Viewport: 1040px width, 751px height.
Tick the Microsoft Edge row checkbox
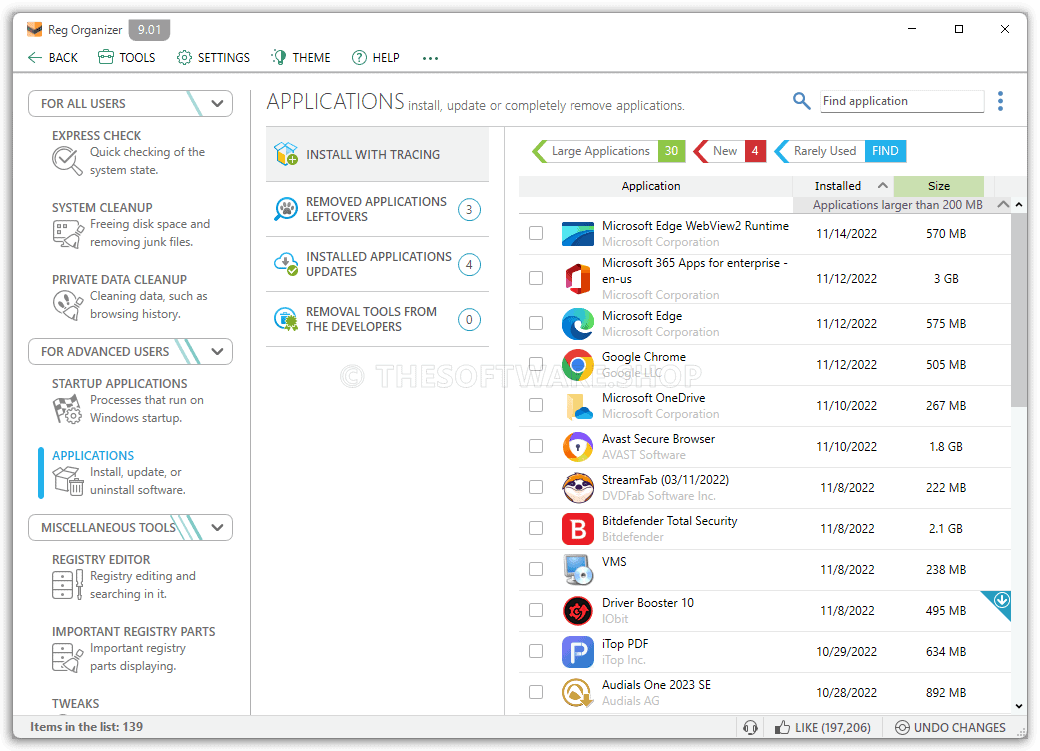pos(536,323)
